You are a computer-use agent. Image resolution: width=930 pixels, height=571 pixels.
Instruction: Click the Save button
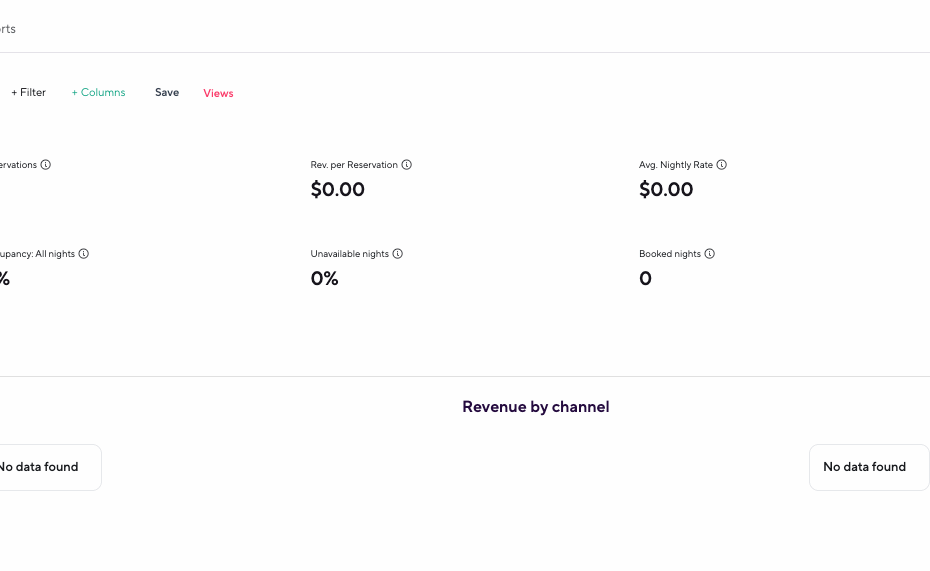tap(167, 93)
